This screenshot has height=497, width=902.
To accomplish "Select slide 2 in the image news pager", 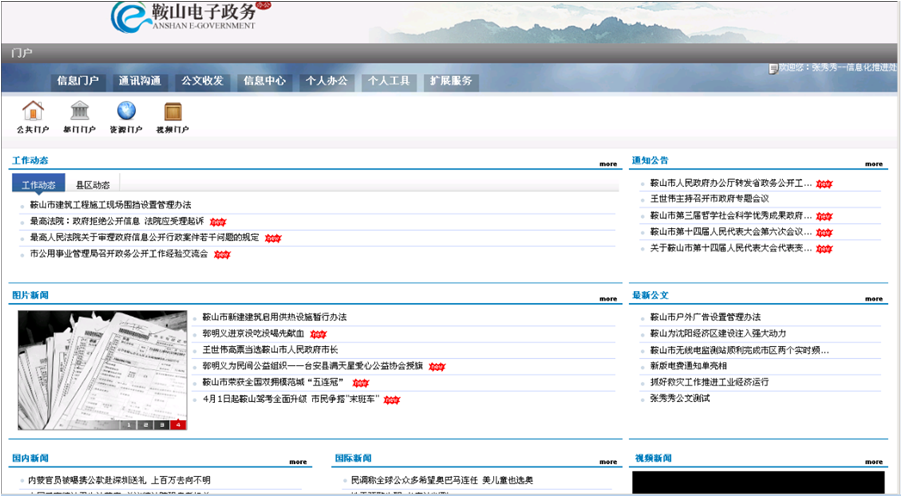I will point(145,425).
